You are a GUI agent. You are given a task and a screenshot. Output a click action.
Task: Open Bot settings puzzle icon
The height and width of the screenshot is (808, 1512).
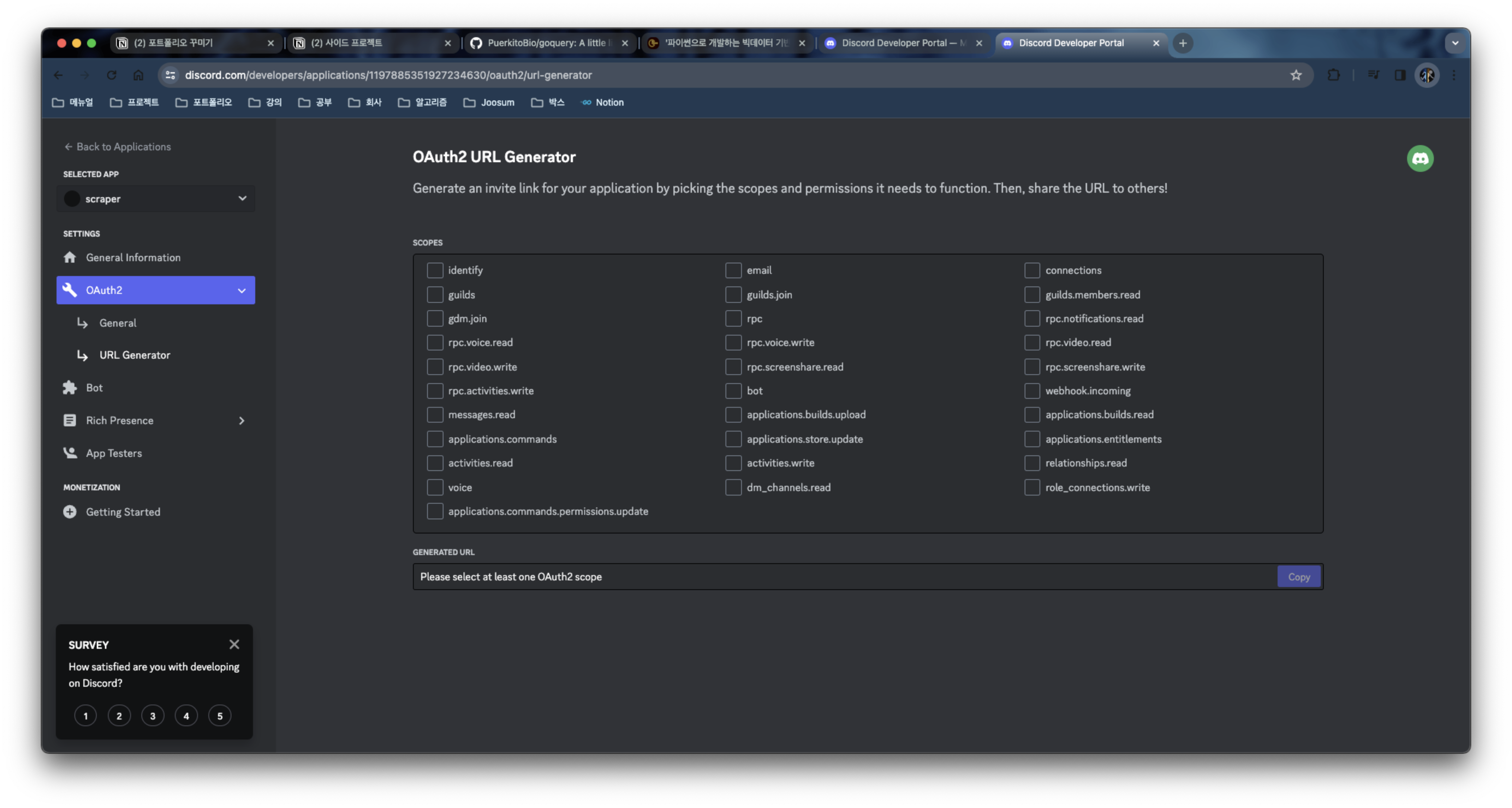coord(70,387)
